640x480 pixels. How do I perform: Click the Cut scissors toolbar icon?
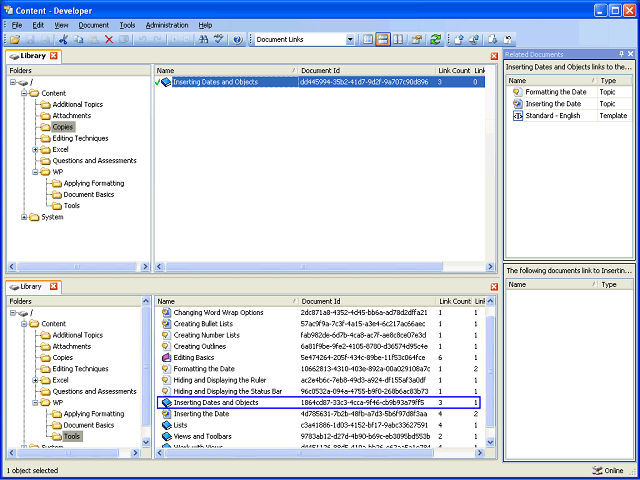[63, 40]
